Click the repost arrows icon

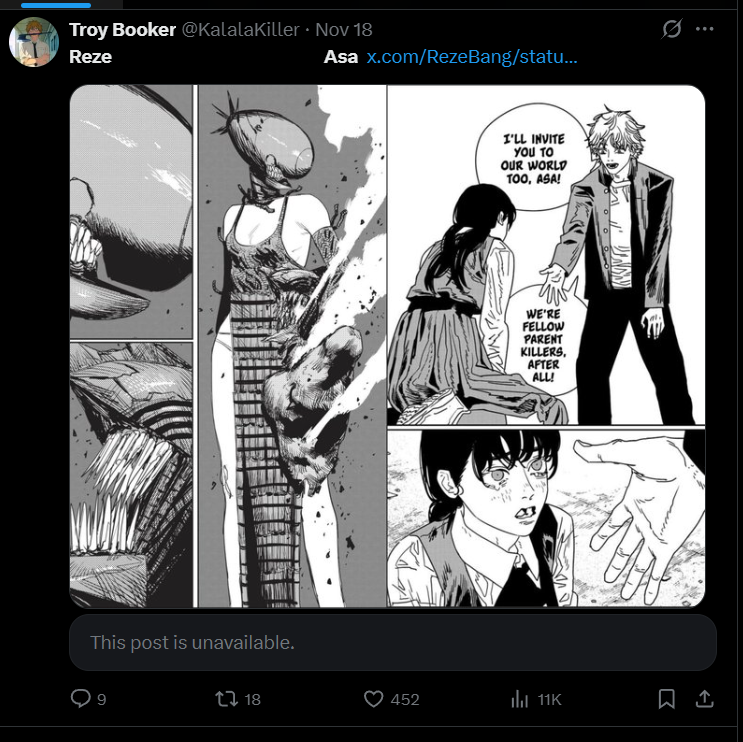(x=227, y=699)
